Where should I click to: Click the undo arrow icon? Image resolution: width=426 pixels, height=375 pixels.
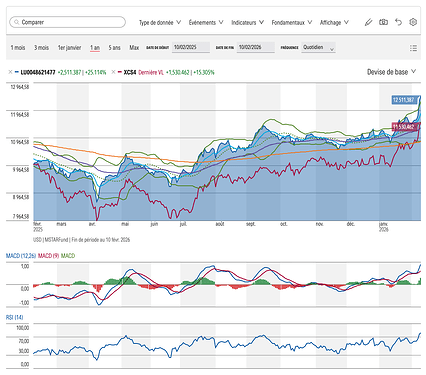point(398,22)
